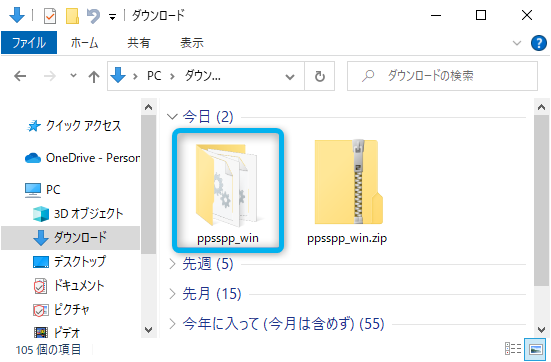Screen dimensions: 551x362
Task: Switch to the 表示 ribbon tab
Action: [x=192, y=43]
